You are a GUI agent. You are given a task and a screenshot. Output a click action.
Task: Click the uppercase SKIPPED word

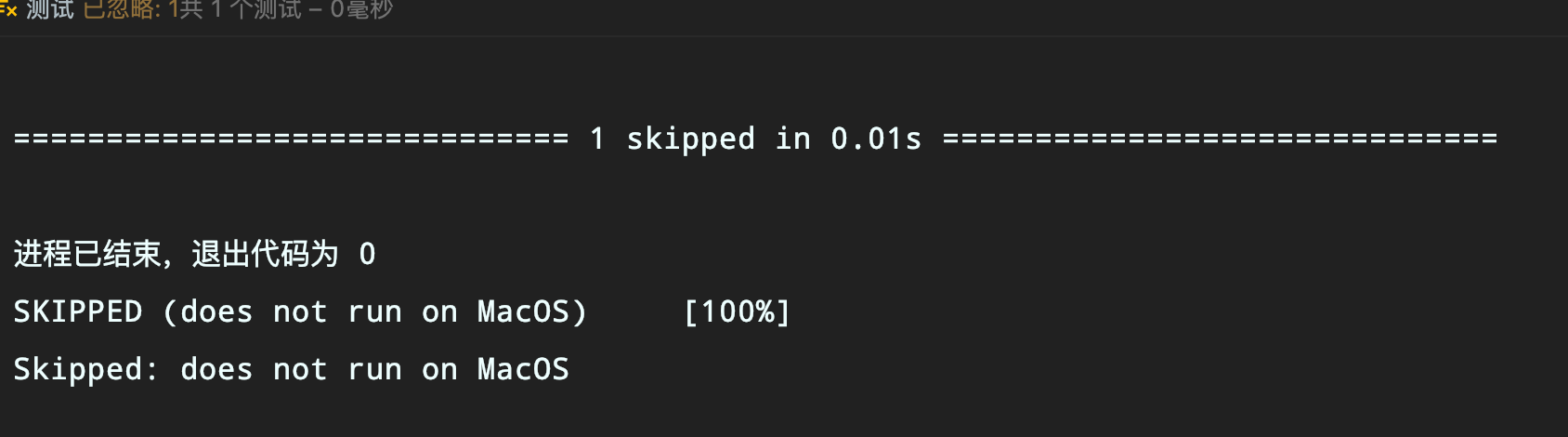coord(78,311)
